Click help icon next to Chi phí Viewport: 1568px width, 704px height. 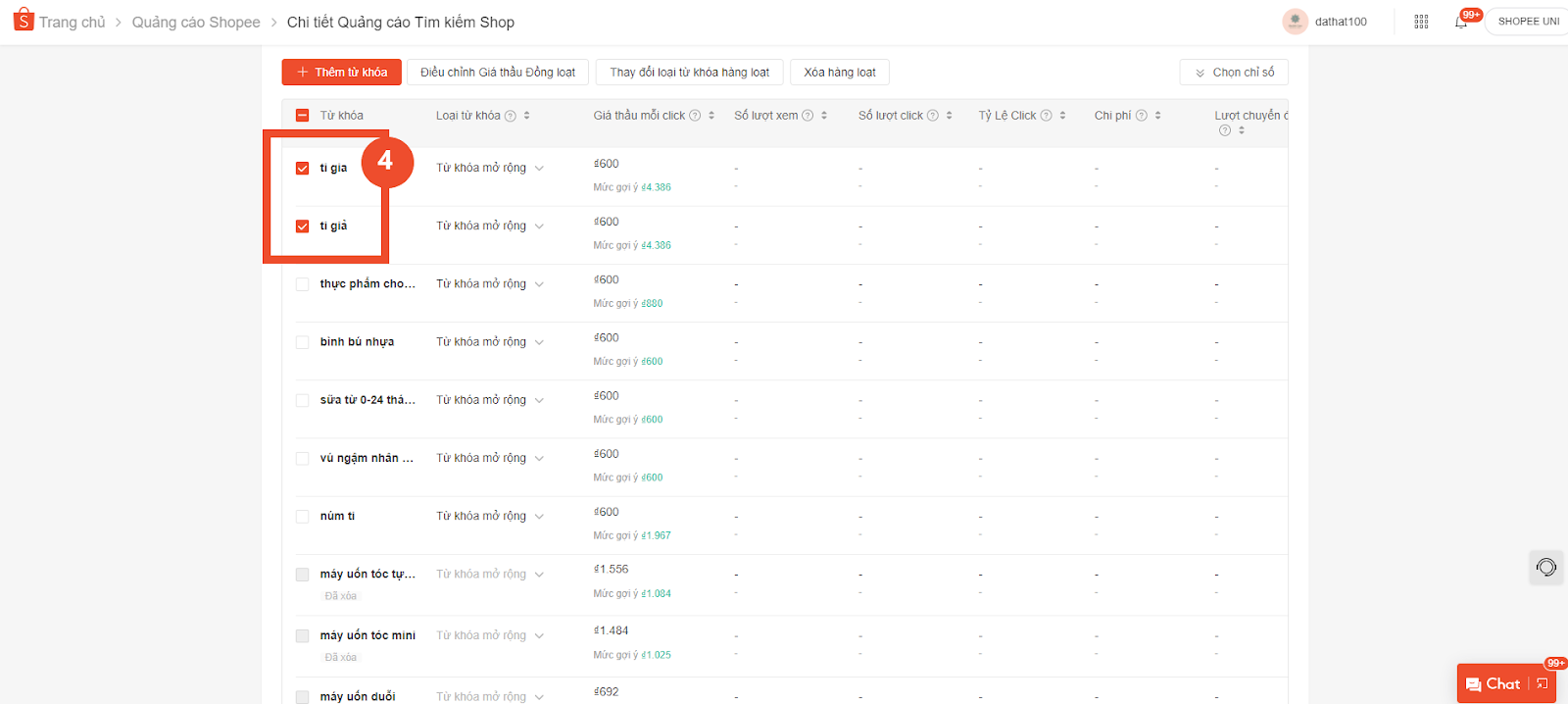1141,116
